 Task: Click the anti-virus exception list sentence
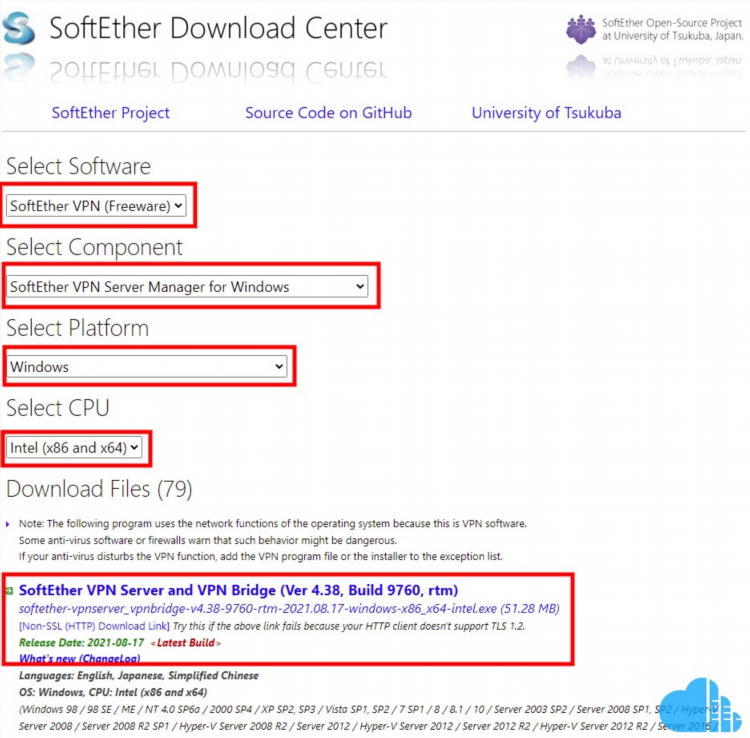coord(261,557)
